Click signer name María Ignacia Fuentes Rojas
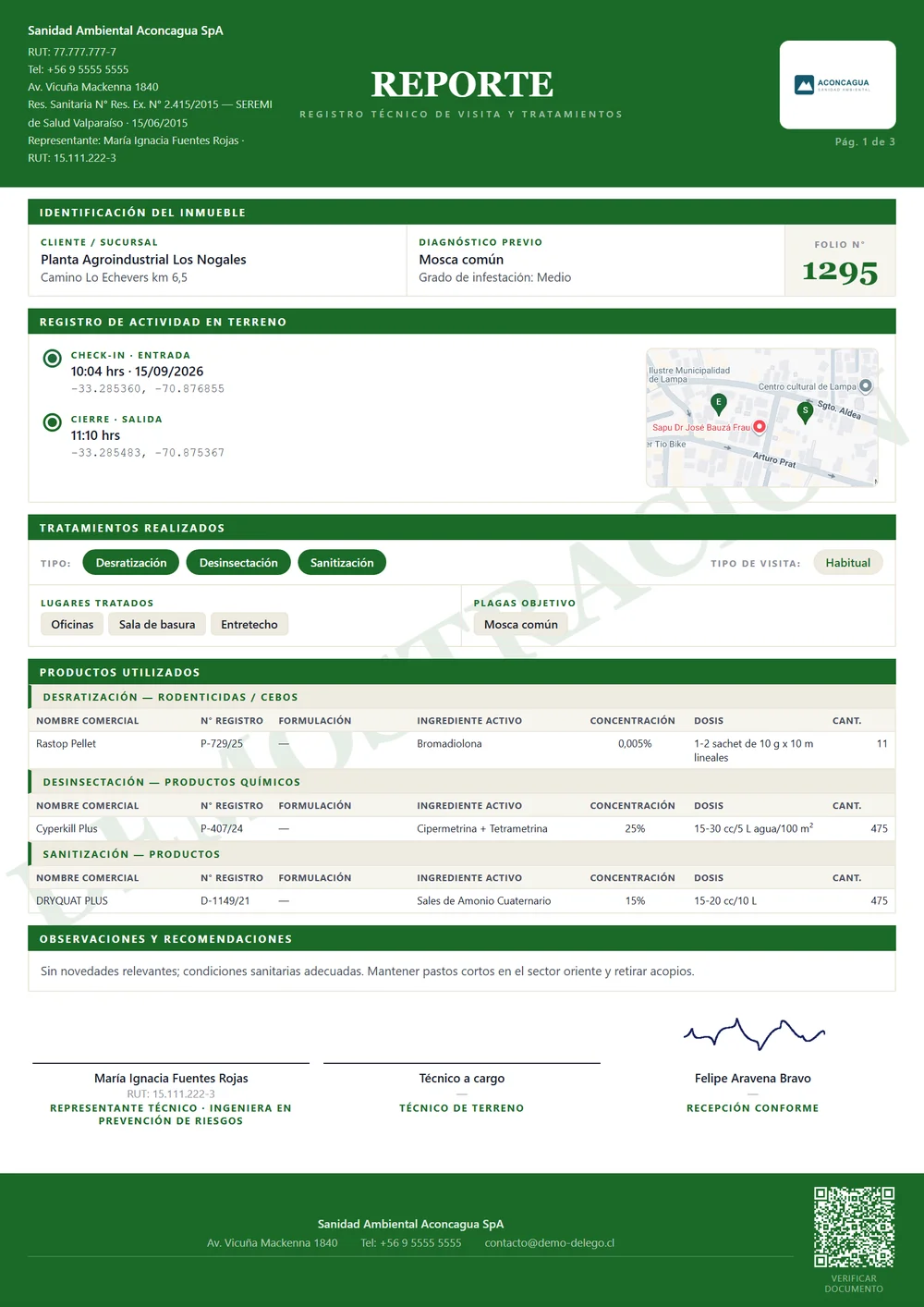 171,1079
